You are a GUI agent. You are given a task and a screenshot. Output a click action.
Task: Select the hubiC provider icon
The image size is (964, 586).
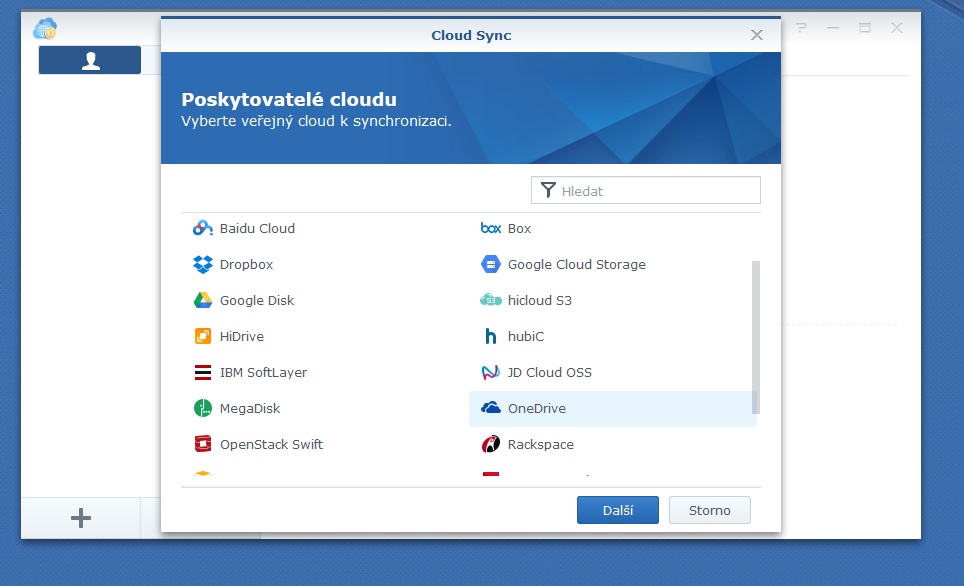(x=490, y=336)
